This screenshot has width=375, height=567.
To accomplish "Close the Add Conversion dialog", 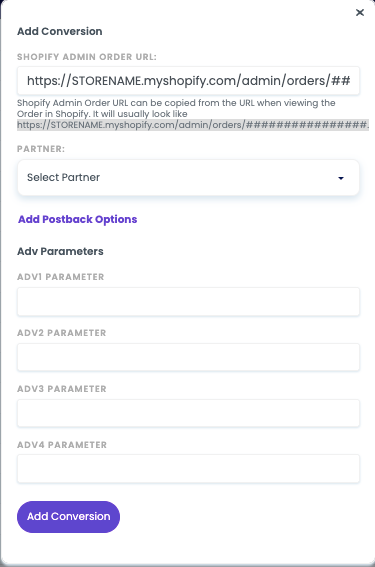I will pos(359,13).
